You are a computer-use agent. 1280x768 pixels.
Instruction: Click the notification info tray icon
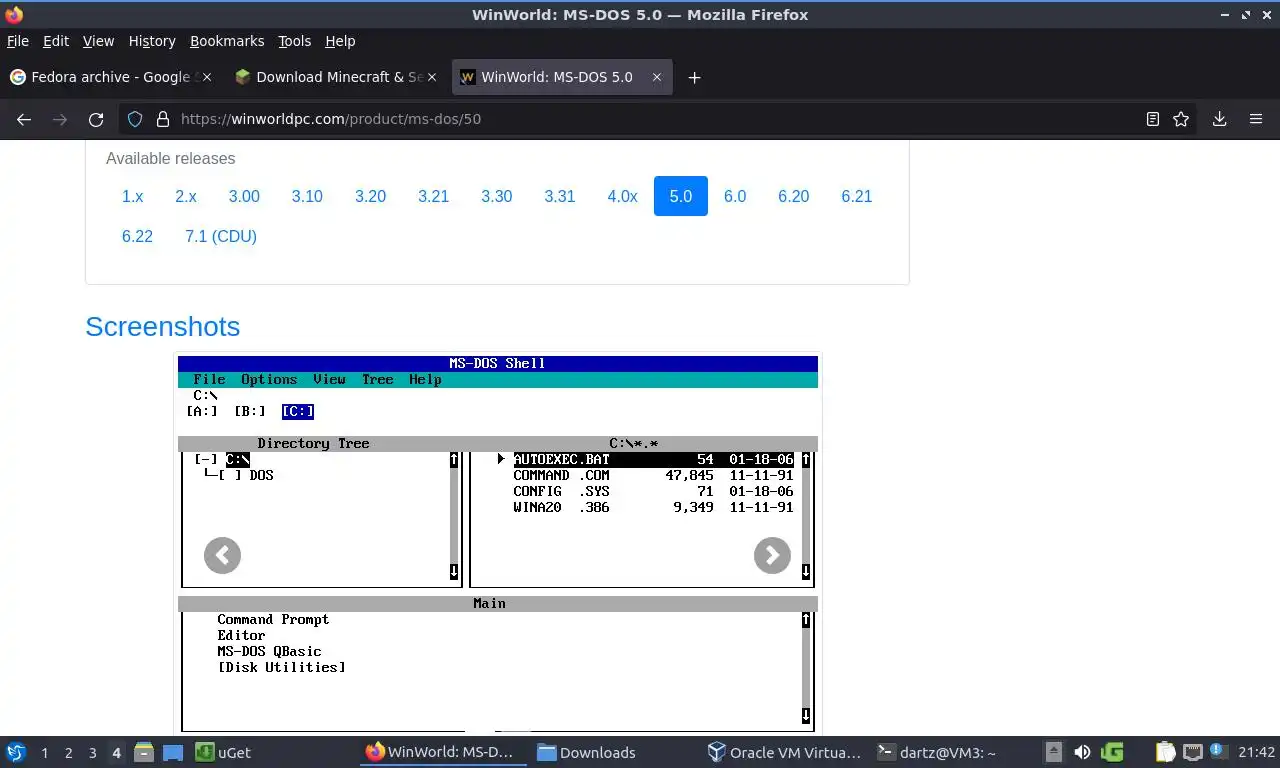tap(1218, 751)
